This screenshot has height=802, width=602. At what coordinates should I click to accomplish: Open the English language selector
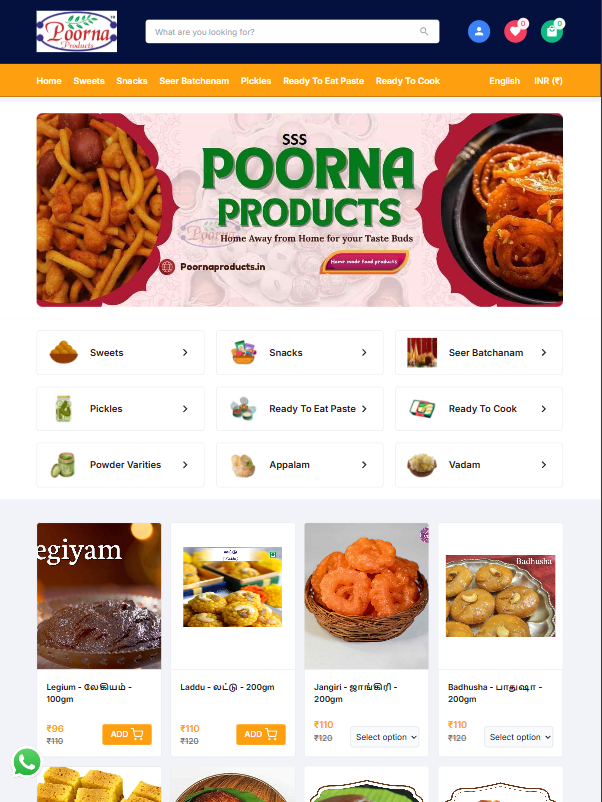pyautogui.click(x=504, y=81)
